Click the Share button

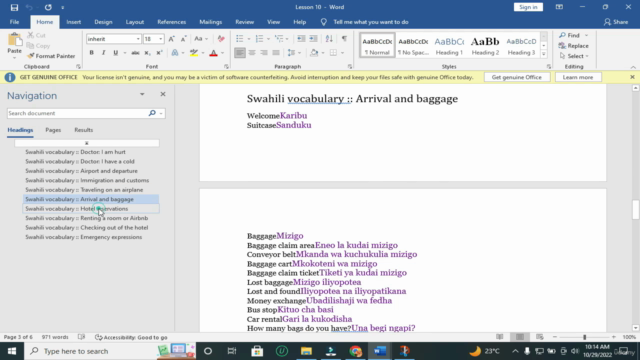pos(616,22)
